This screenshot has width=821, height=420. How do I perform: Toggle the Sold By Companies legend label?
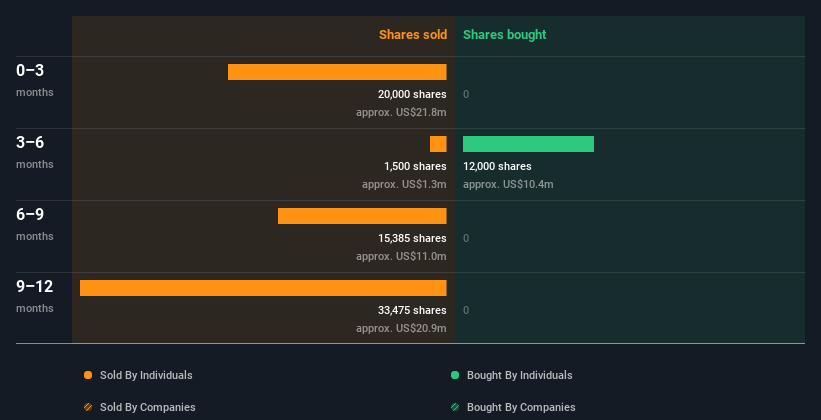tap(148, 407)
